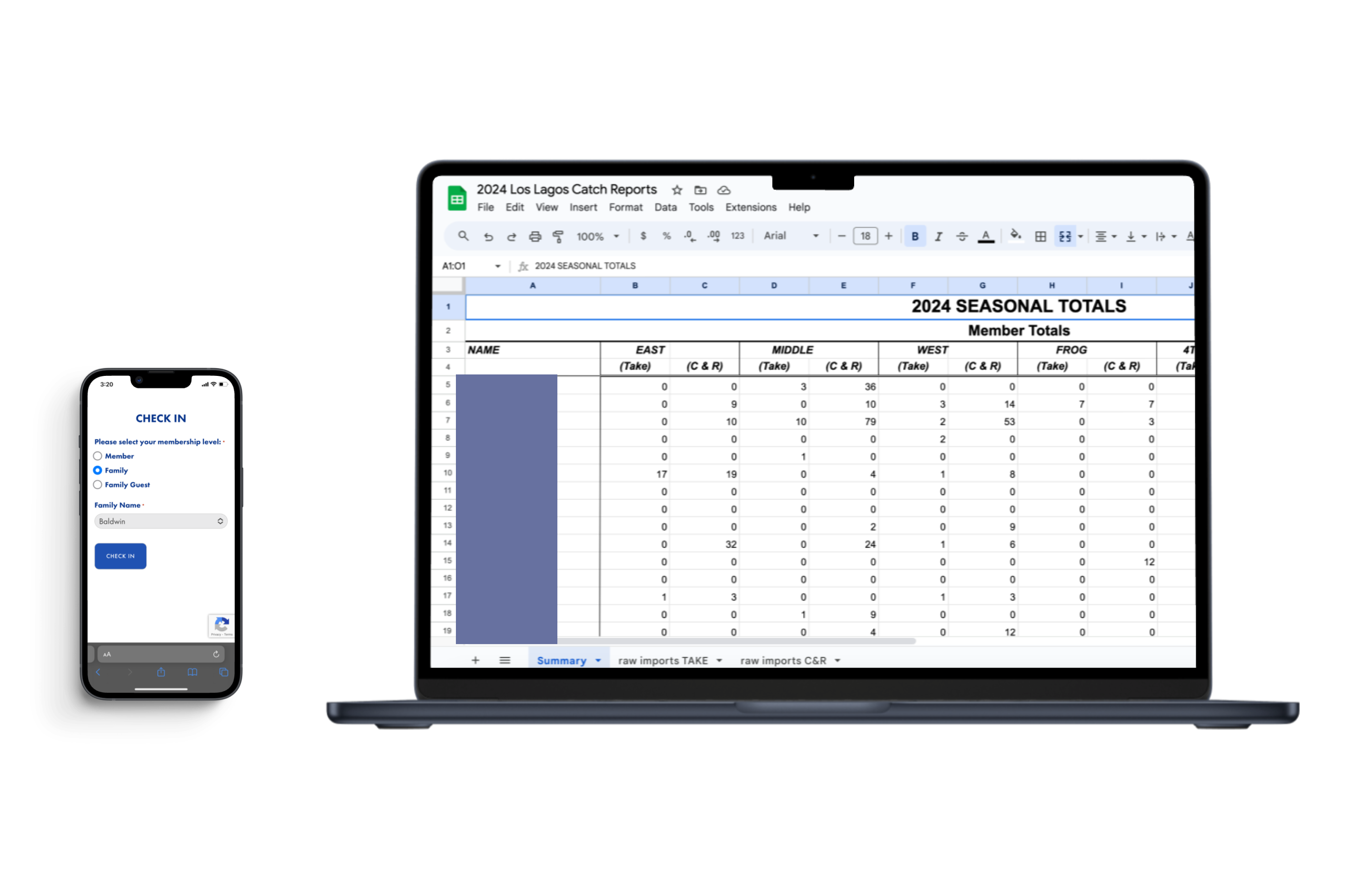Viewport: 1372px width, 888px height.
Task: Click the merge cells icon
Action: coord(1065,236)
